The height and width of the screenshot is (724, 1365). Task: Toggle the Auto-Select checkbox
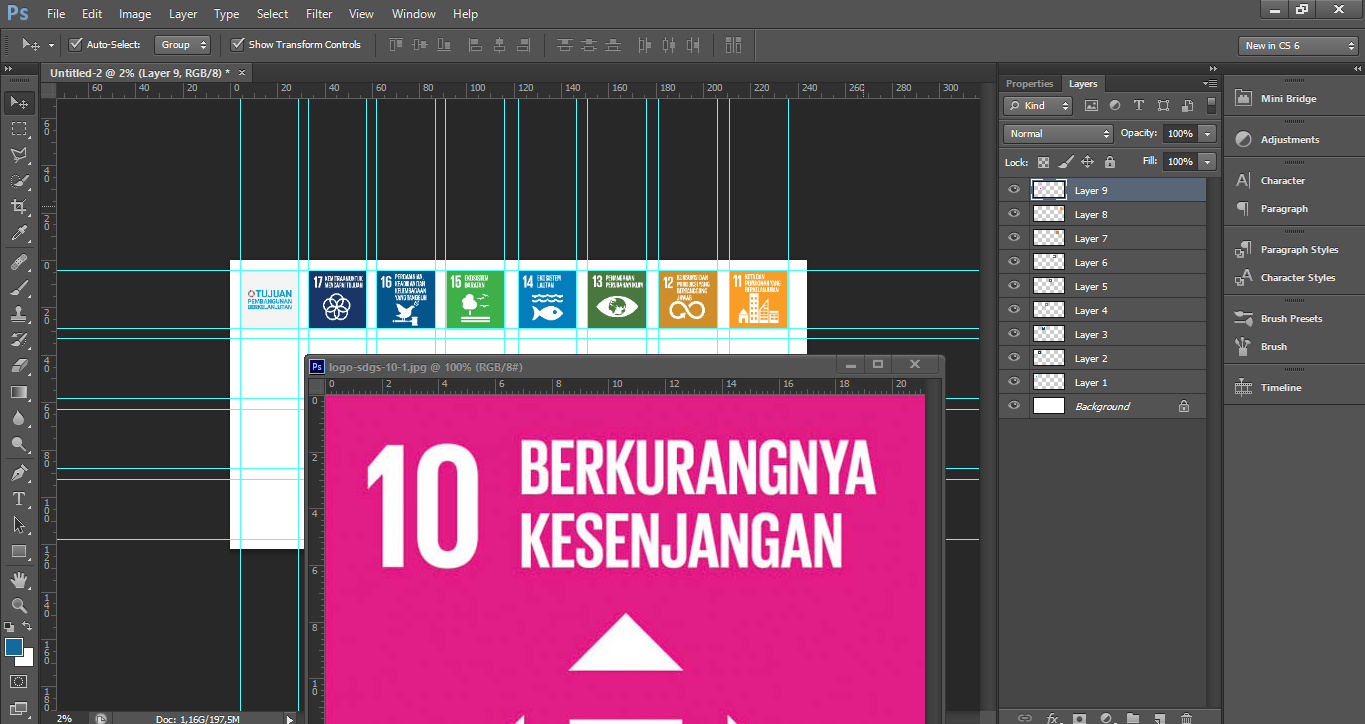pyautogui.click(x=75, y=45)
